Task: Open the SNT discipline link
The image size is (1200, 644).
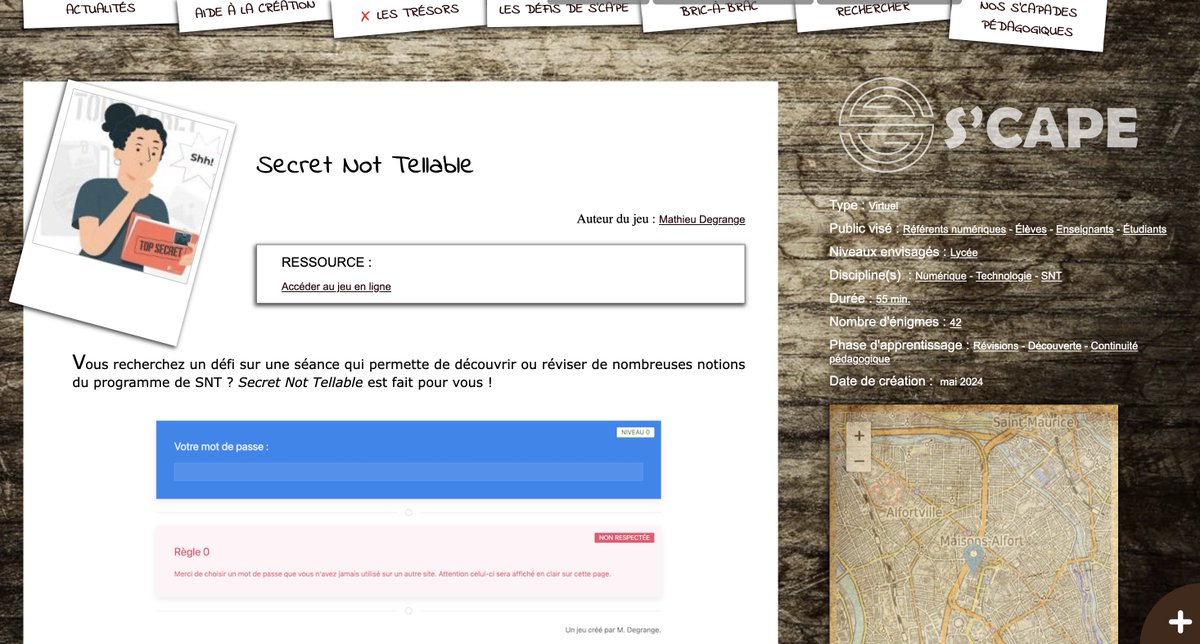Action: (1051, 276)
